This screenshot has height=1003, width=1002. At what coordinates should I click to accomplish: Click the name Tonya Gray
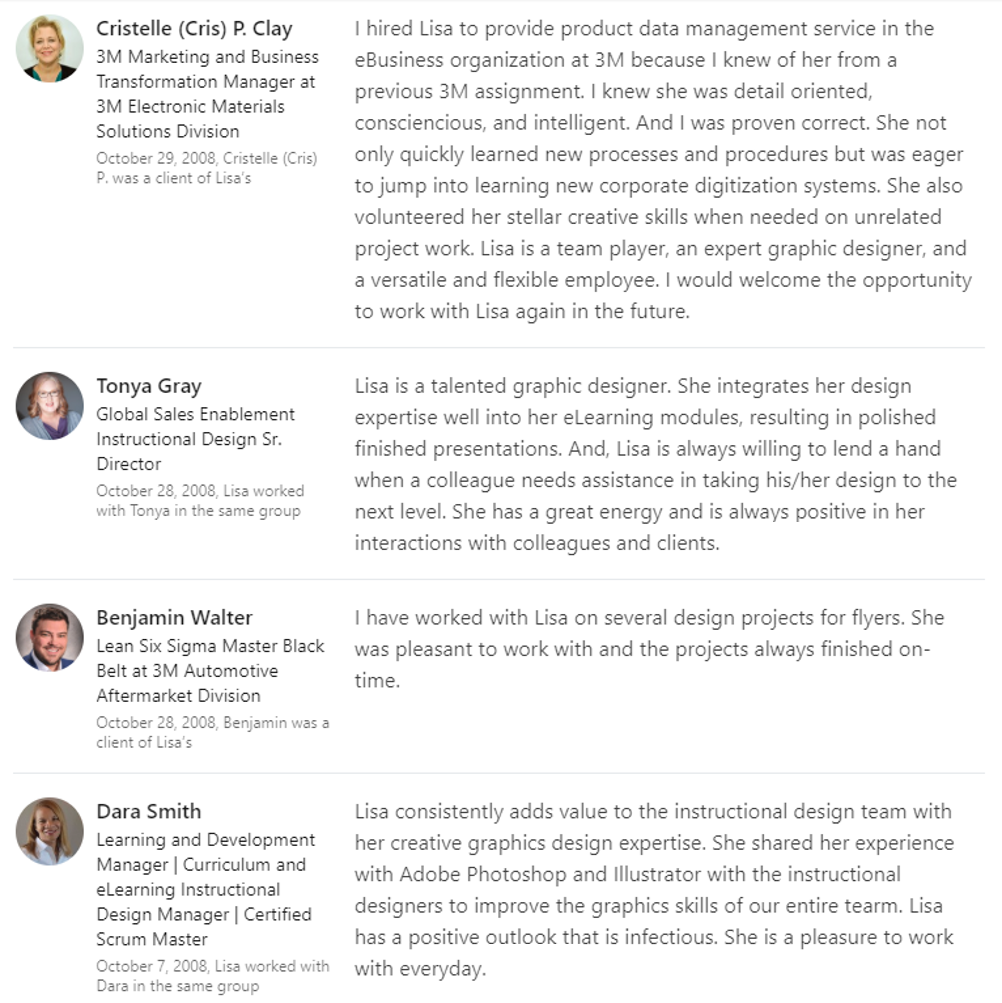coord(148,386)
